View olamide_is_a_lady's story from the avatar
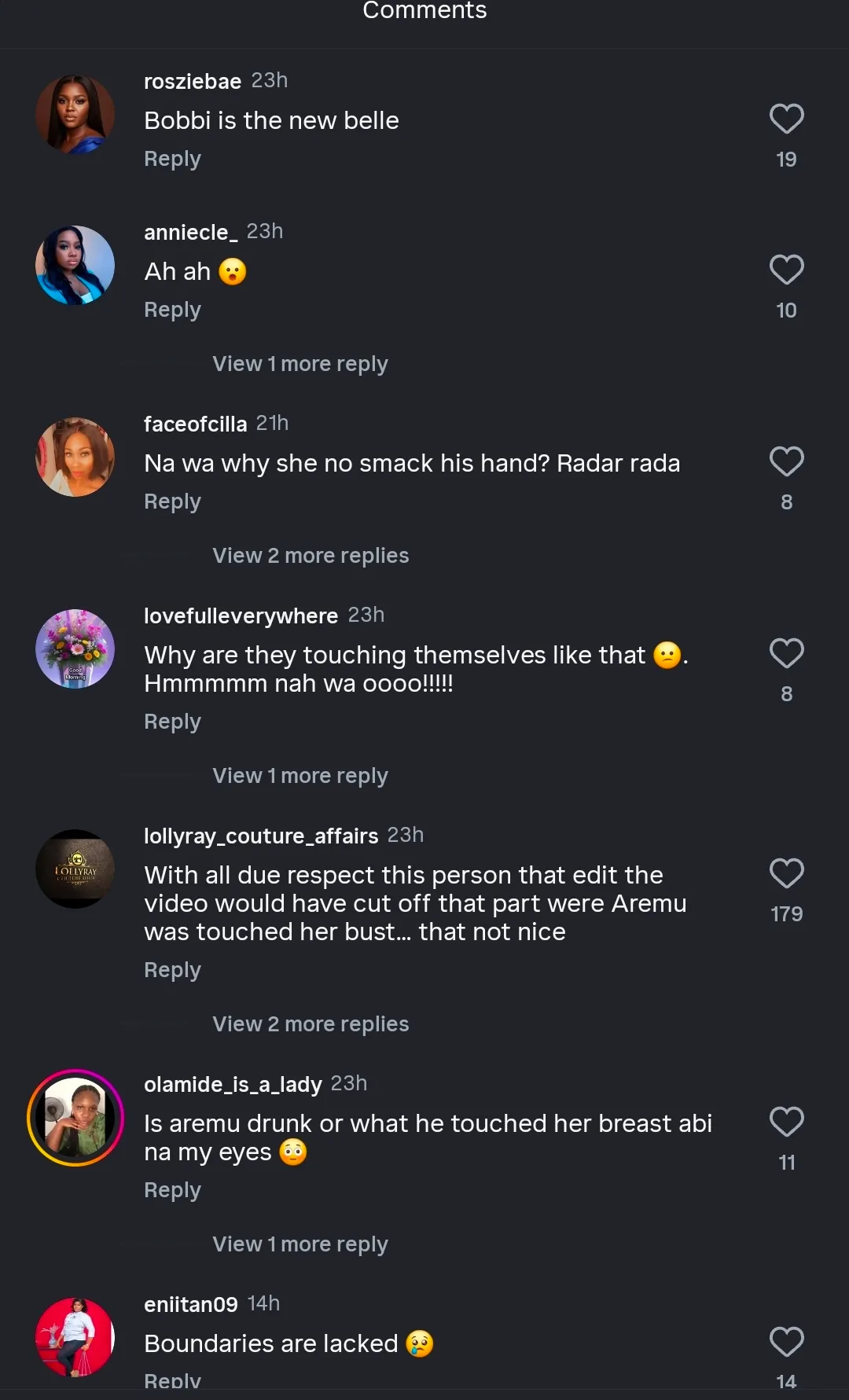 [x=75, y=1118]
